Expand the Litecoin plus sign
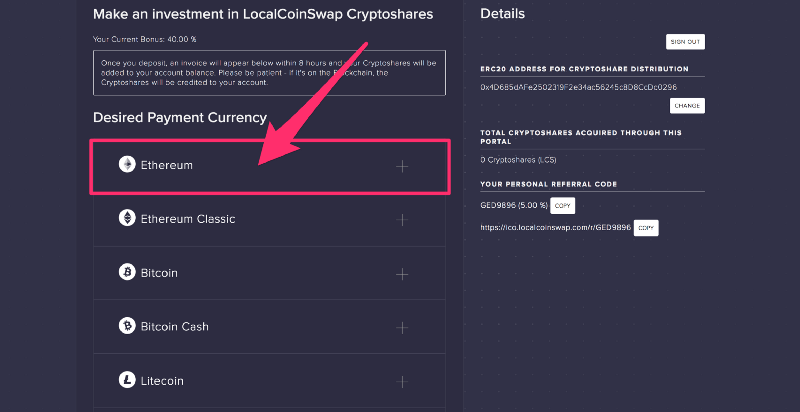 [x=402, y=381]
